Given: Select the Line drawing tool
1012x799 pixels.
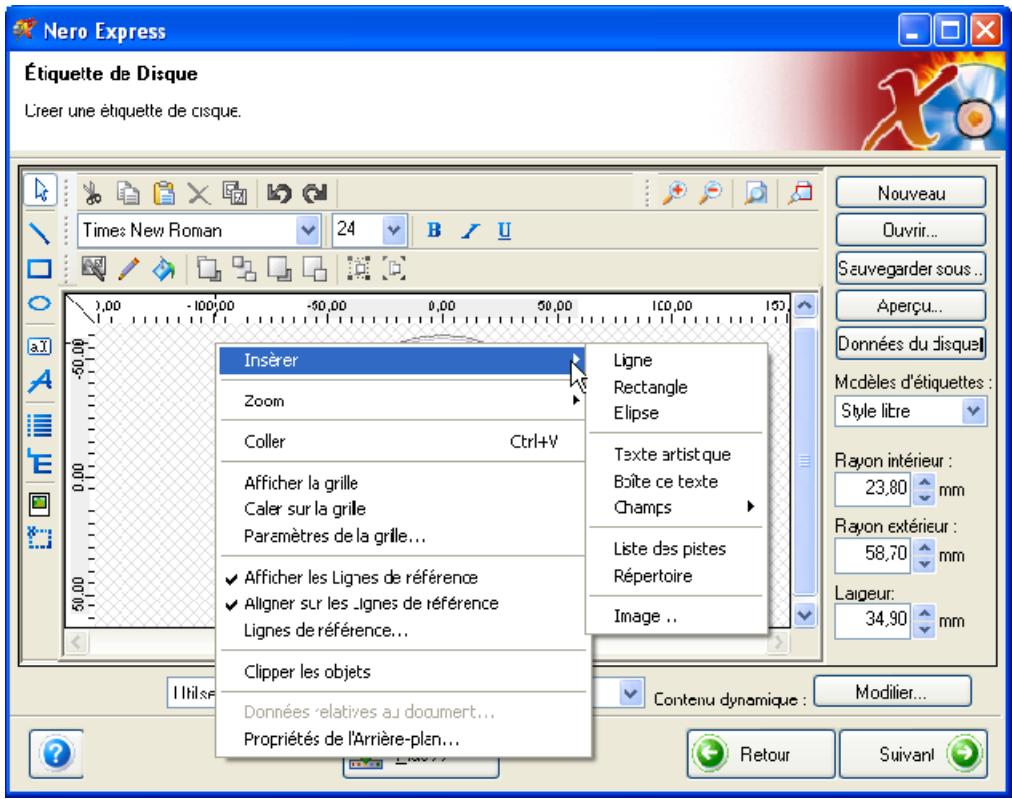Looking at the screenshot, I should [x=40, y=232].
